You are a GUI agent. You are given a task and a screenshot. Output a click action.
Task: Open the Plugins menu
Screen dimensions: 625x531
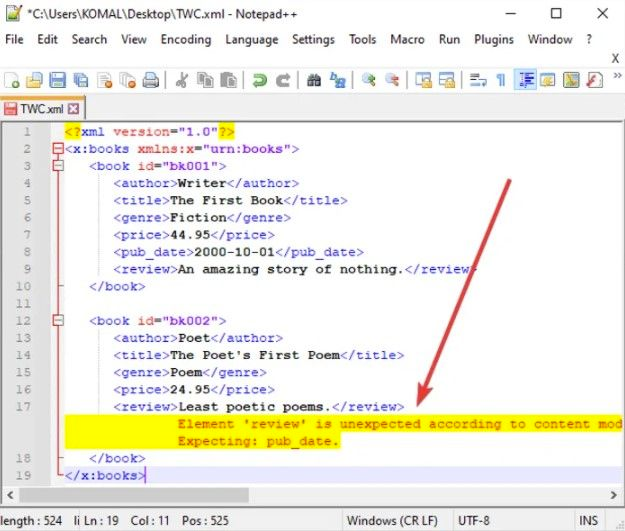(492, 39)
